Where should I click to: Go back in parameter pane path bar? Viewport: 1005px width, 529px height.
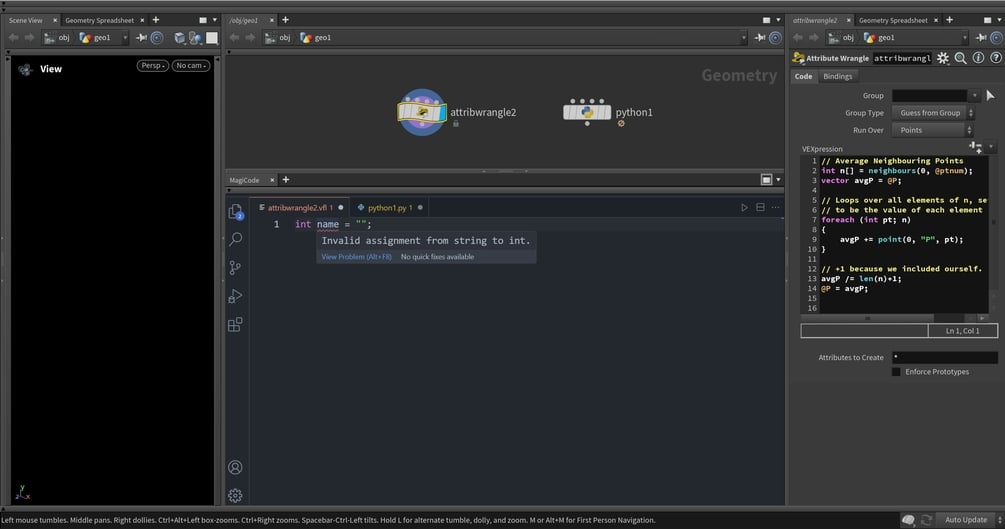[798, 38]
